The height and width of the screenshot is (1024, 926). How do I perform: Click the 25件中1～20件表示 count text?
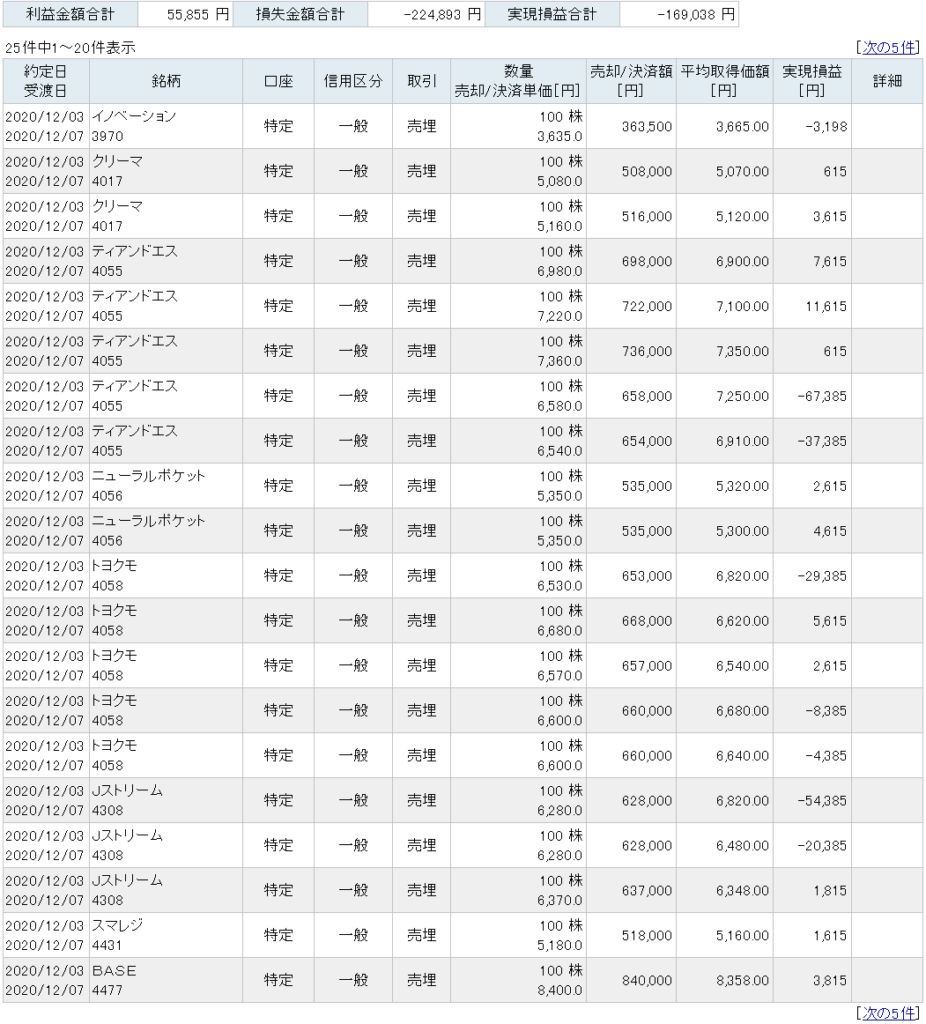[x=71, y=48]
